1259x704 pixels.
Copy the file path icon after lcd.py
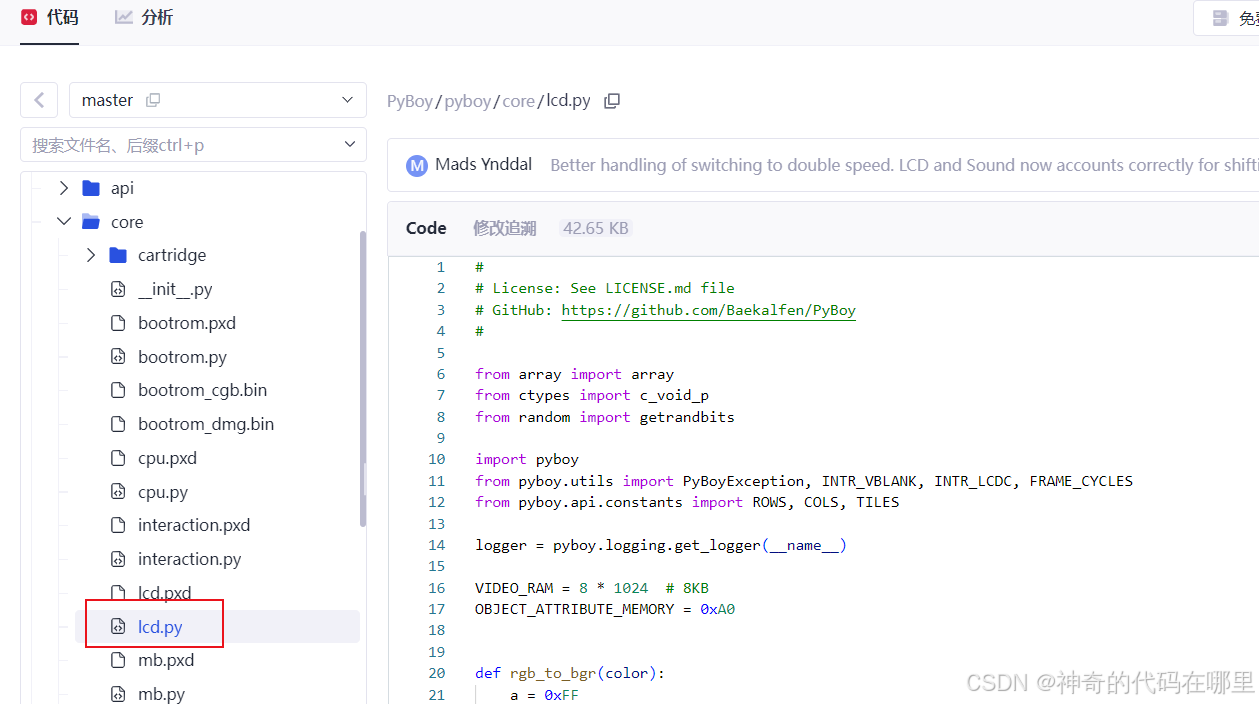click(x=612, y=101)
